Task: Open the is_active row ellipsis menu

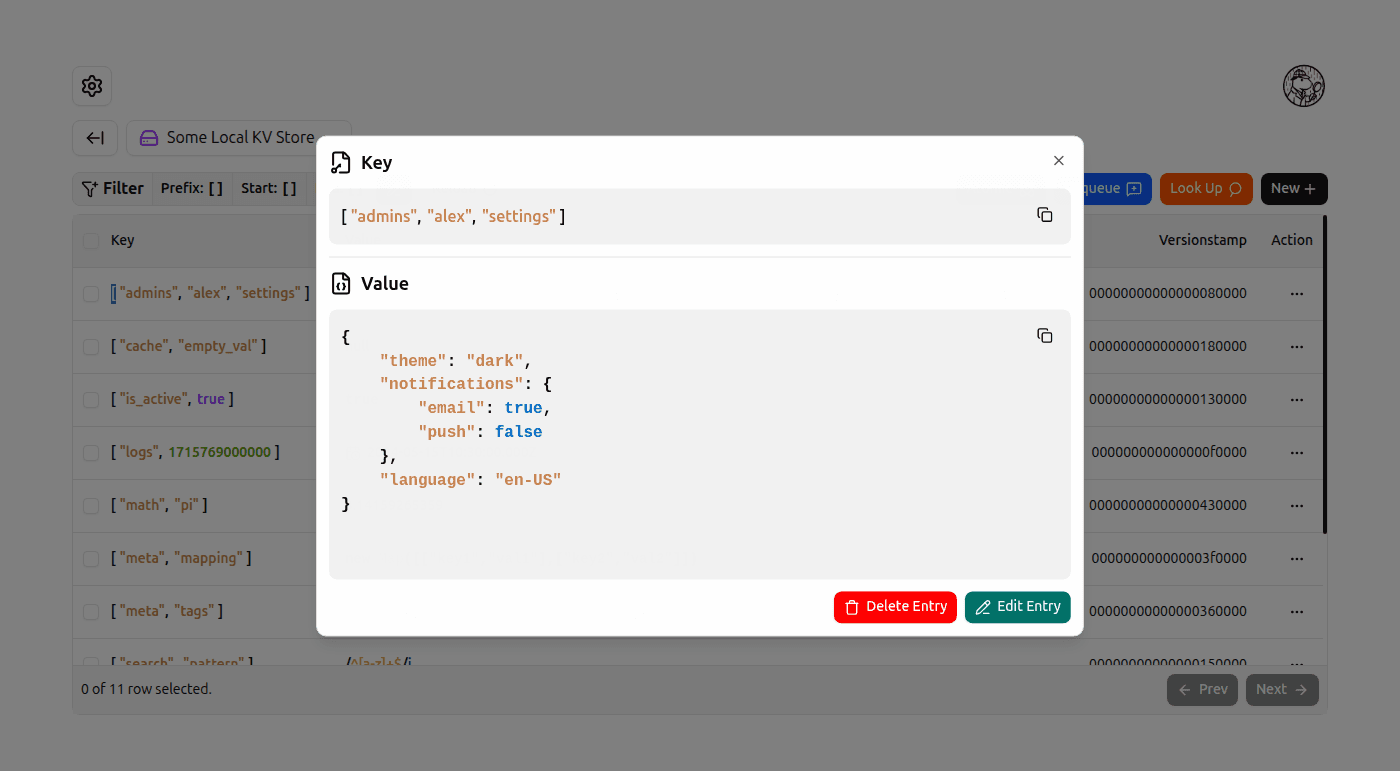Action: tap(1297, 399)
